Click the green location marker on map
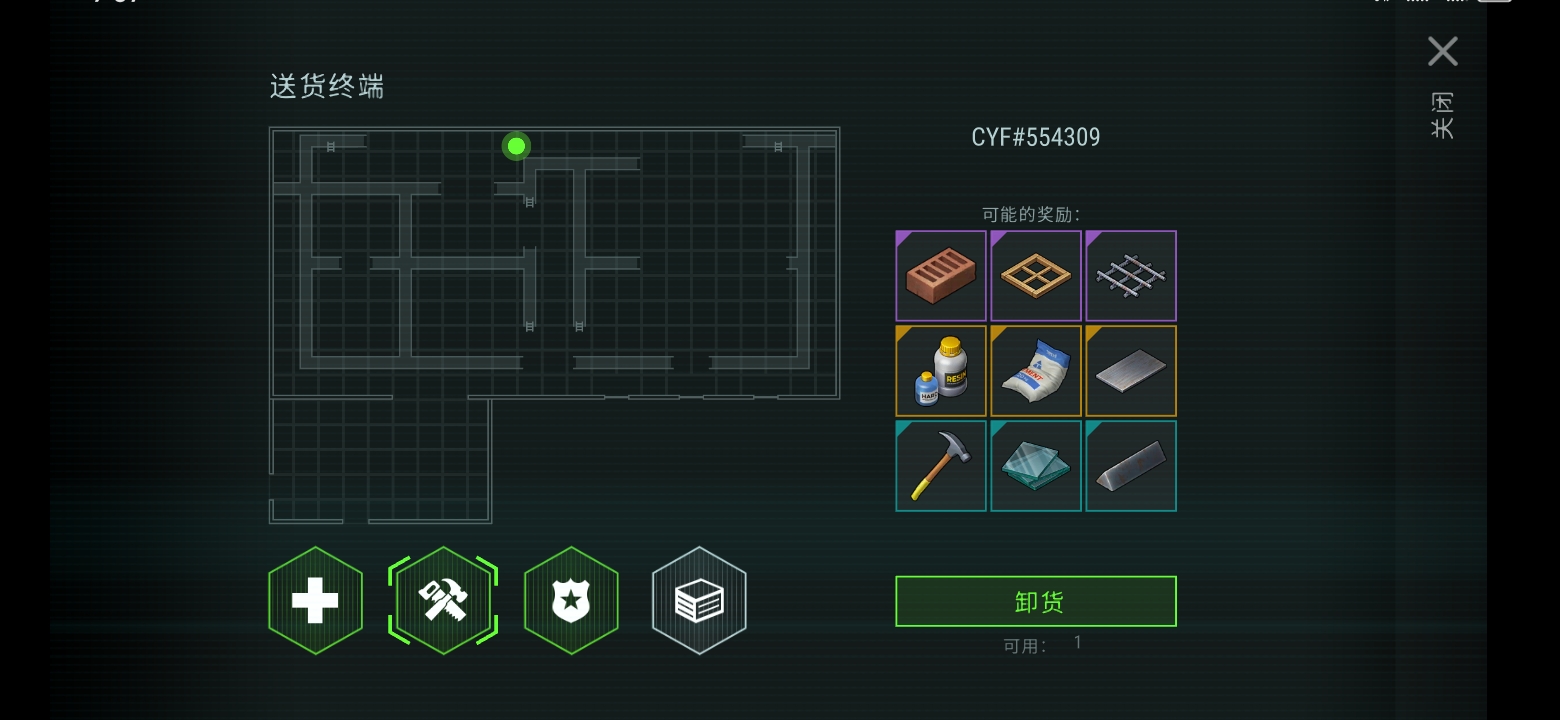 (x=516, y=146)
